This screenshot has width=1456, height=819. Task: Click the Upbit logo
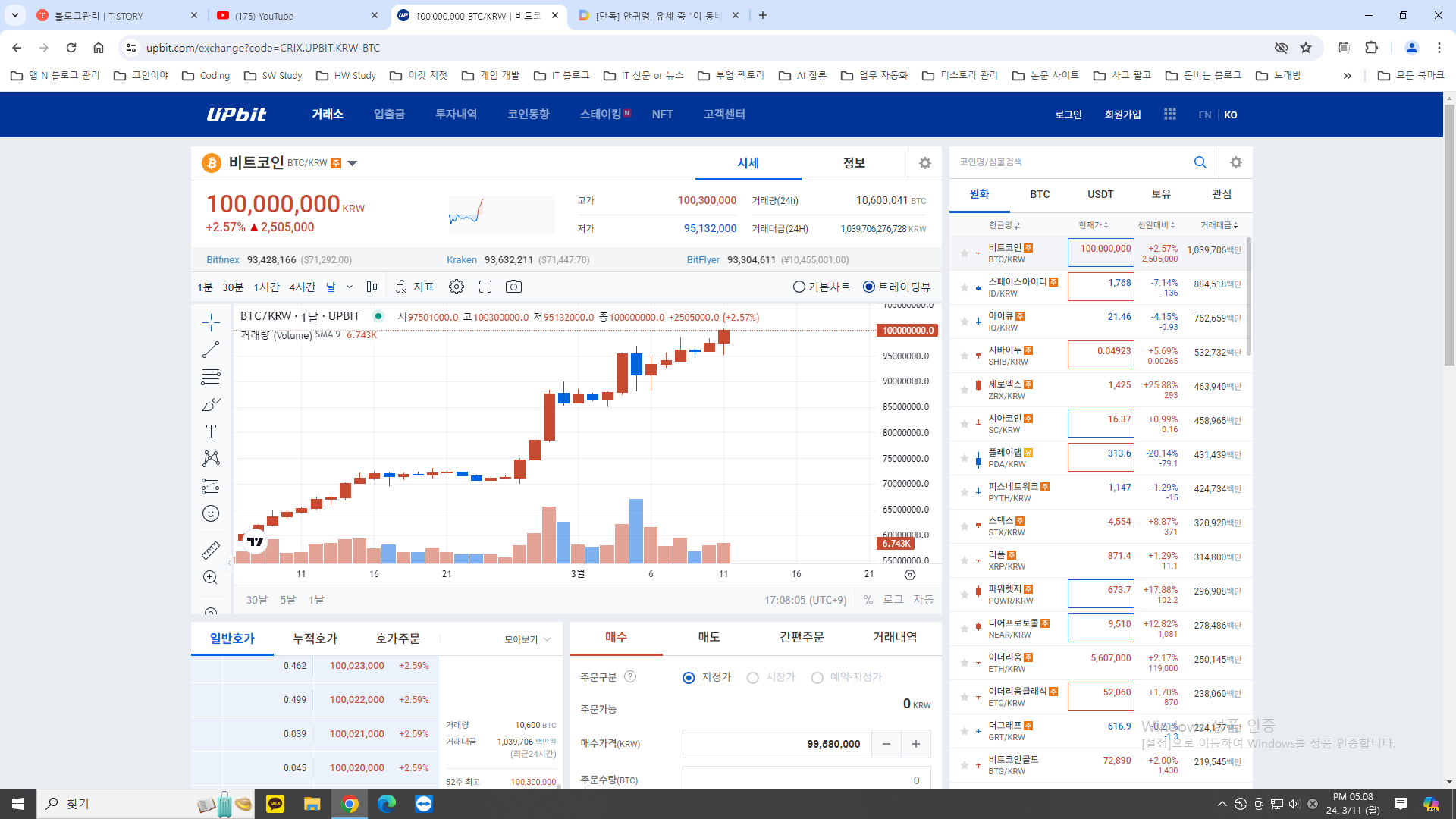click(237, 115)
